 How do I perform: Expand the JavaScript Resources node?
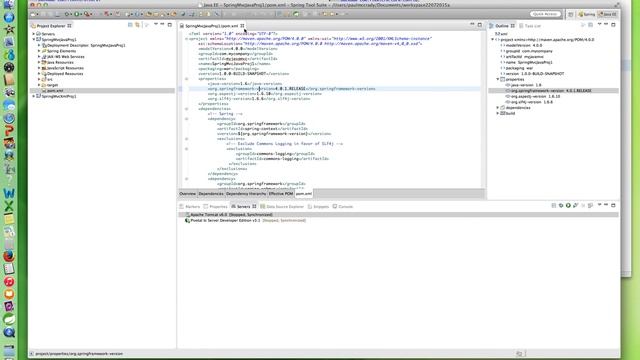click(39, 68)
